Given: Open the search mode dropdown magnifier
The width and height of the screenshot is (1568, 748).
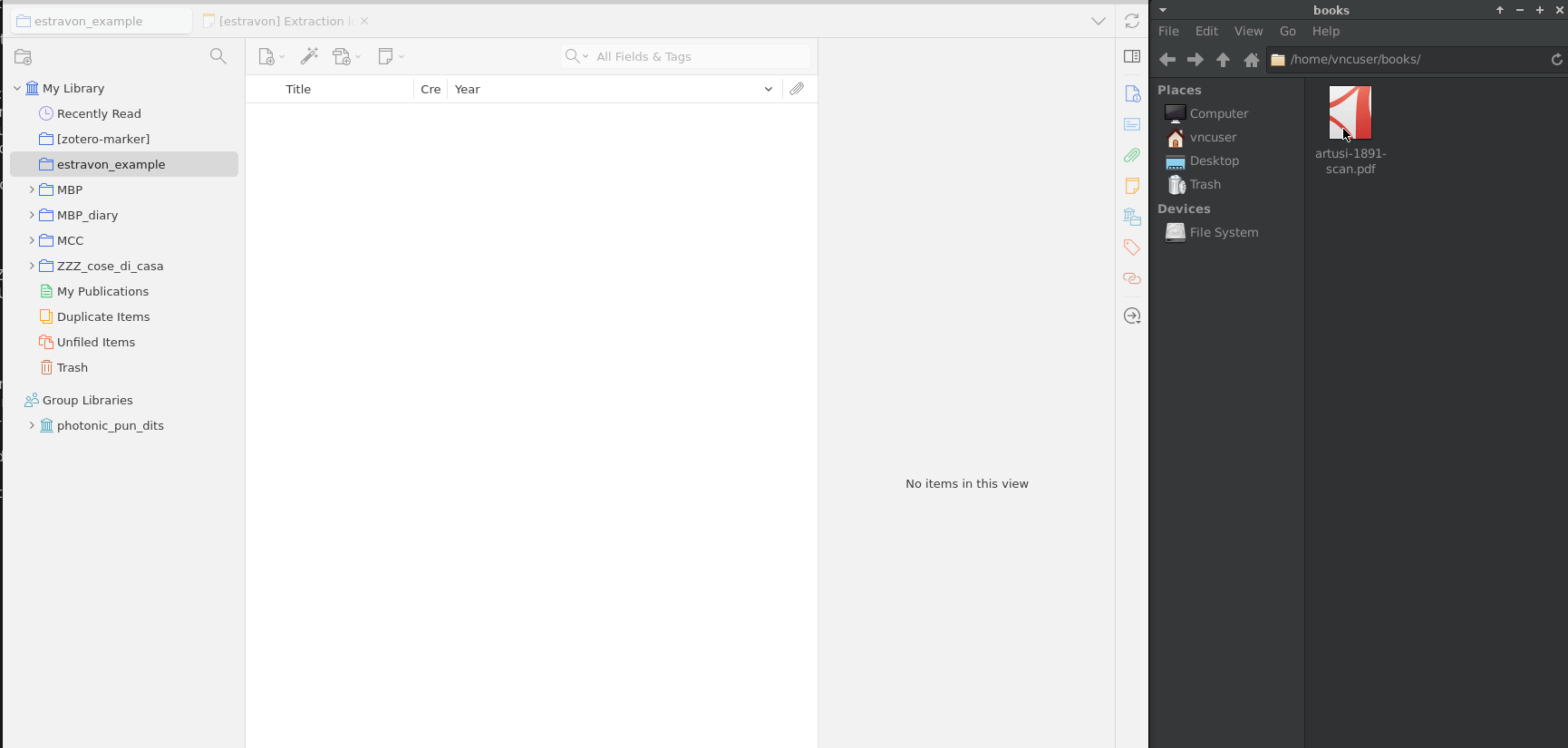Looking at the screenshot, I should 576,56.
